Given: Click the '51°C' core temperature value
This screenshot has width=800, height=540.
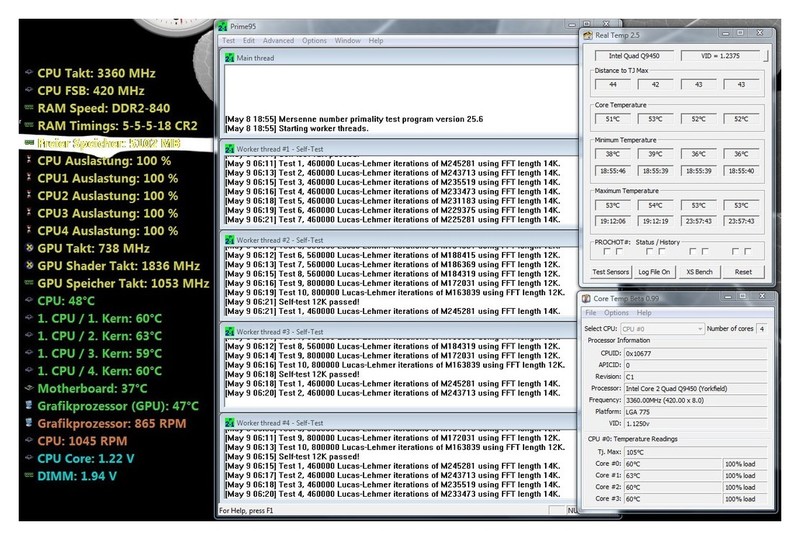Looking at the screenshot, I should coord(613,119).
